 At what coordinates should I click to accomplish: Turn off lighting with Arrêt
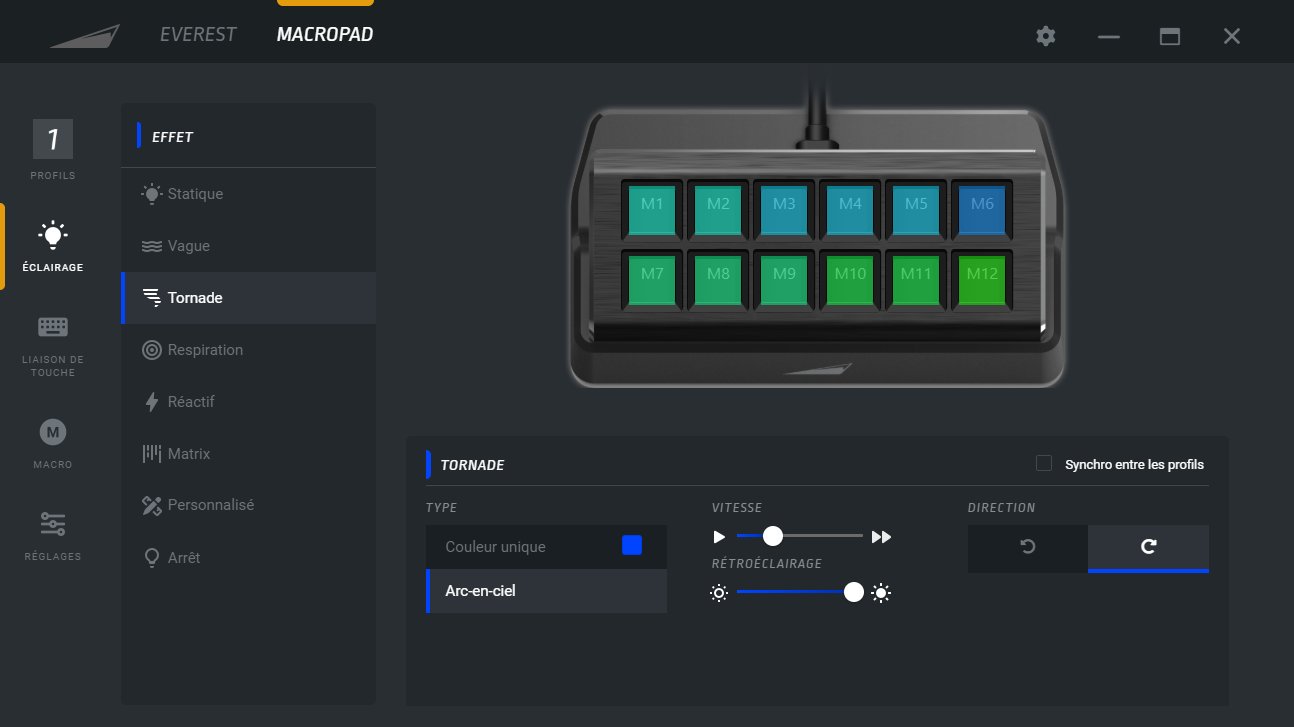click(x=184, y=557)
